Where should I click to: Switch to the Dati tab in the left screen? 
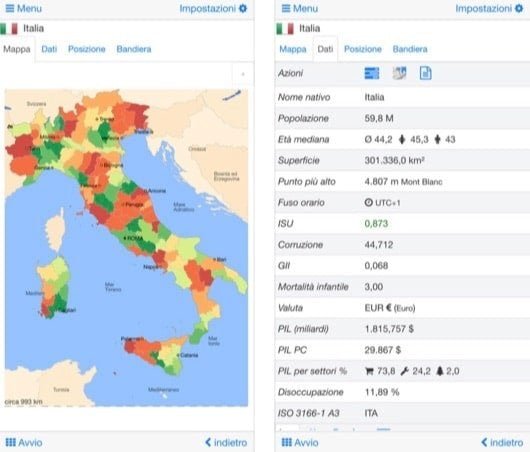[49, 49]
